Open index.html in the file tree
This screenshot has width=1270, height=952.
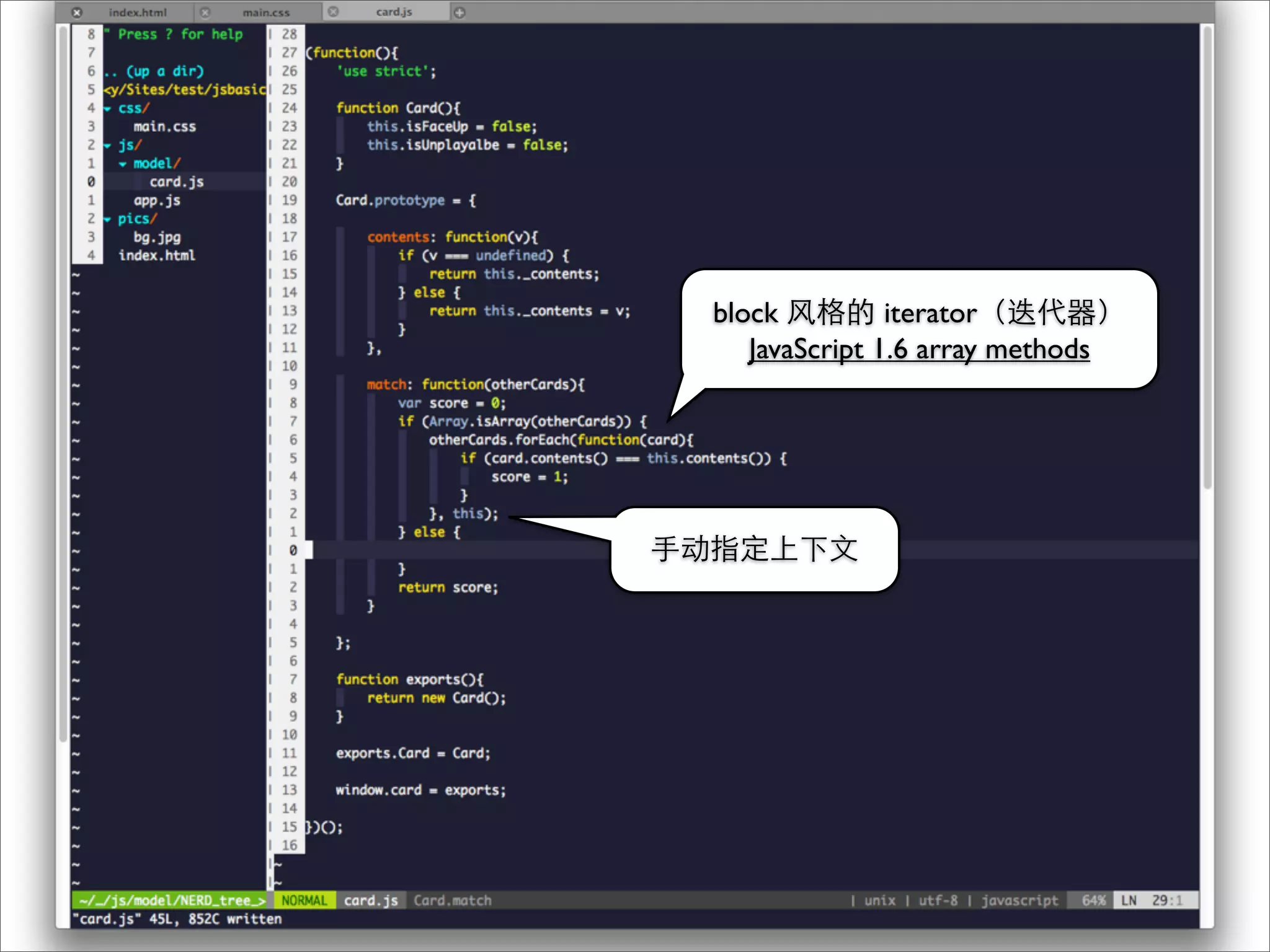(157, 255)
